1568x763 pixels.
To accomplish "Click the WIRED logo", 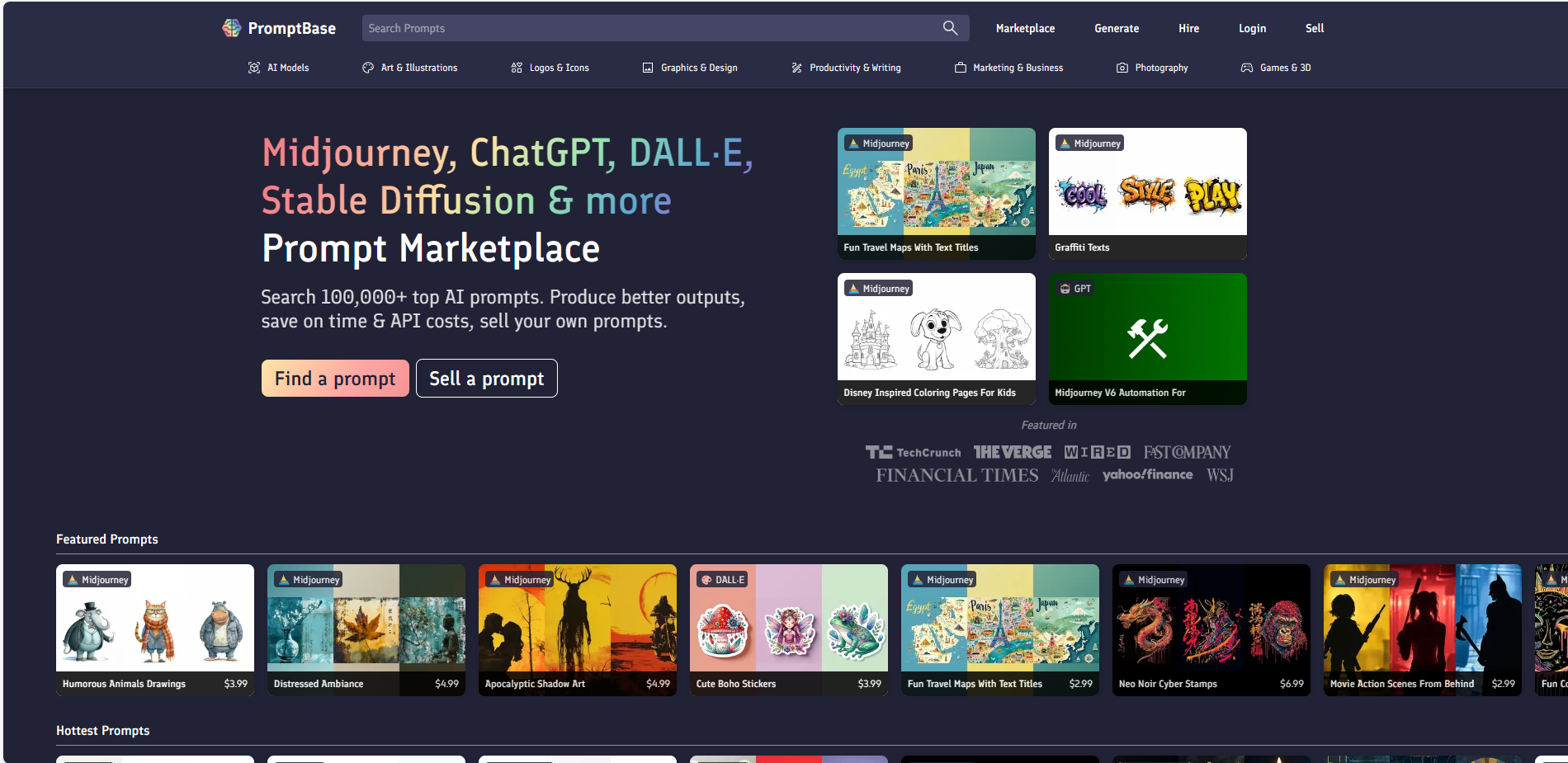I will pos(1097,452).
